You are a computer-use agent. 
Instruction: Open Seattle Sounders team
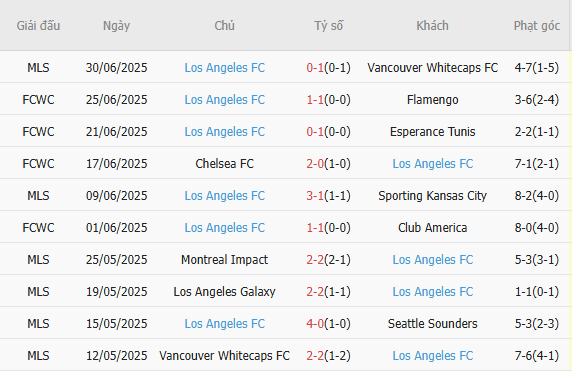coord(433,324)
